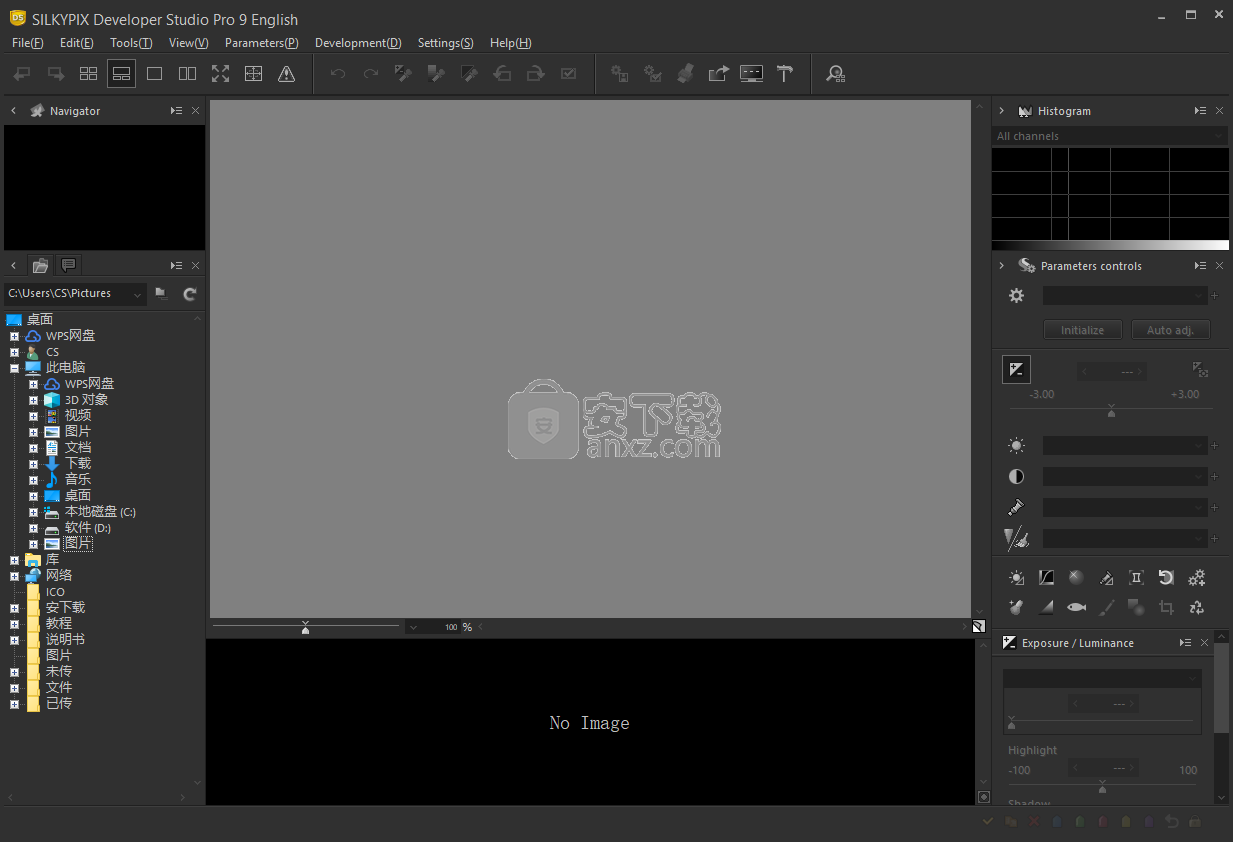Click the parameters gear icon
Viewport: 1233px width, 842px height.
1016,296
